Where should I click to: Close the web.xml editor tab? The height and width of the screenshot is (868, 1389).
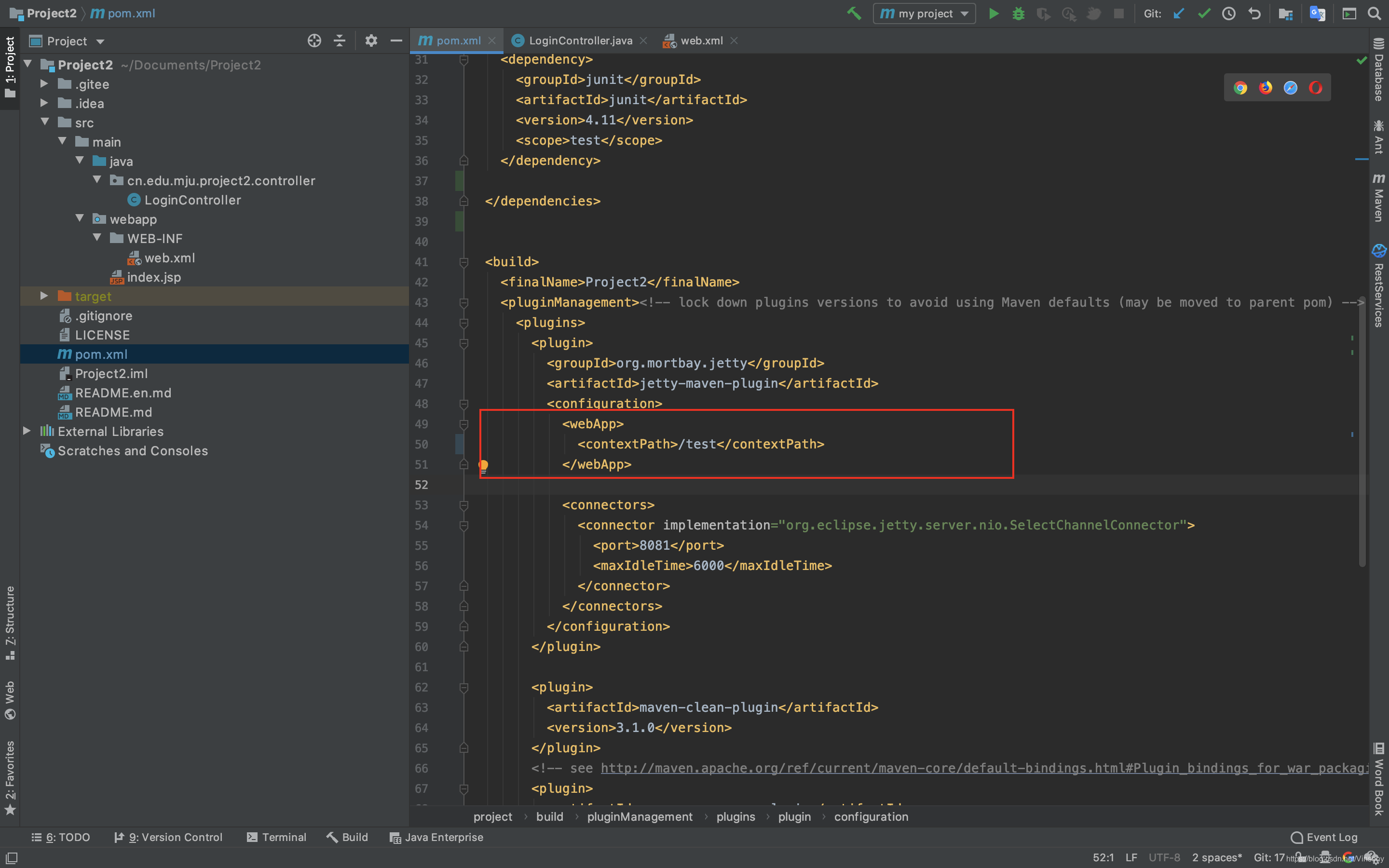(734, 41)
